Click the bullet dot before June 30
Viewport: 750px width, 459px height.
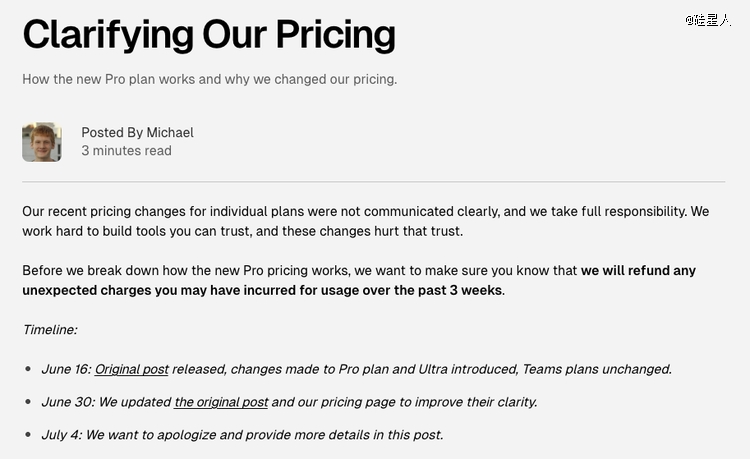point(28,402)
